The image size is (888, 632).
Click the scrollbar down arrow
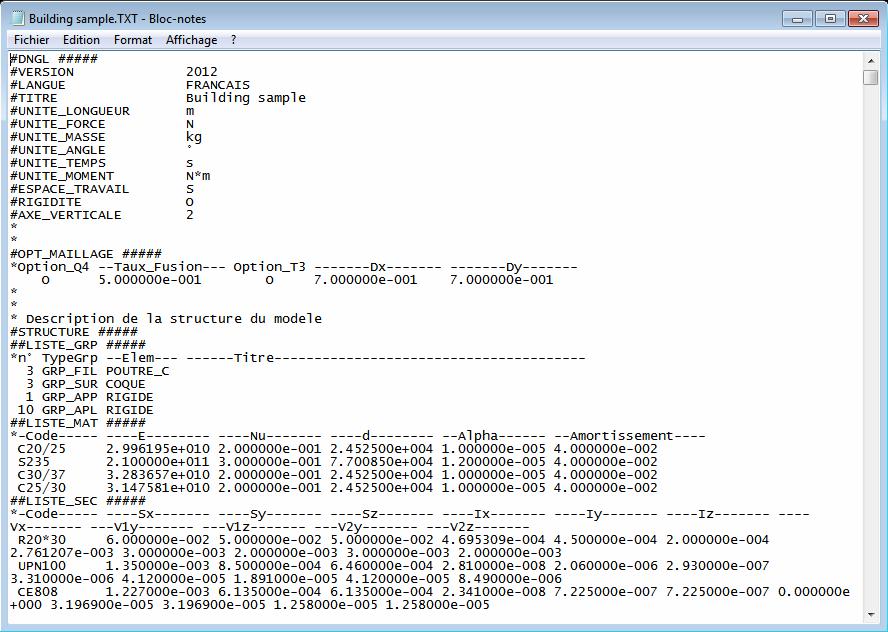[x=870, y=614]
